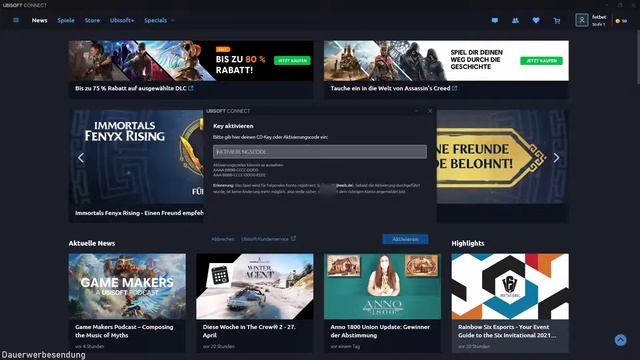
Task: Open the Rainbow Six Esports highlight thumbnail
Action: coord(510,286)
